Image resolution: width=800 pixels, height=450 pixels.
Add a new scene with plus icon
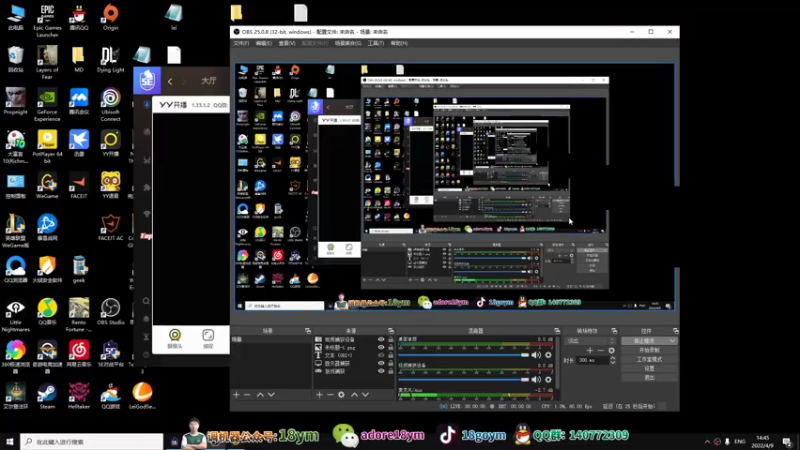tap(236, 394)
